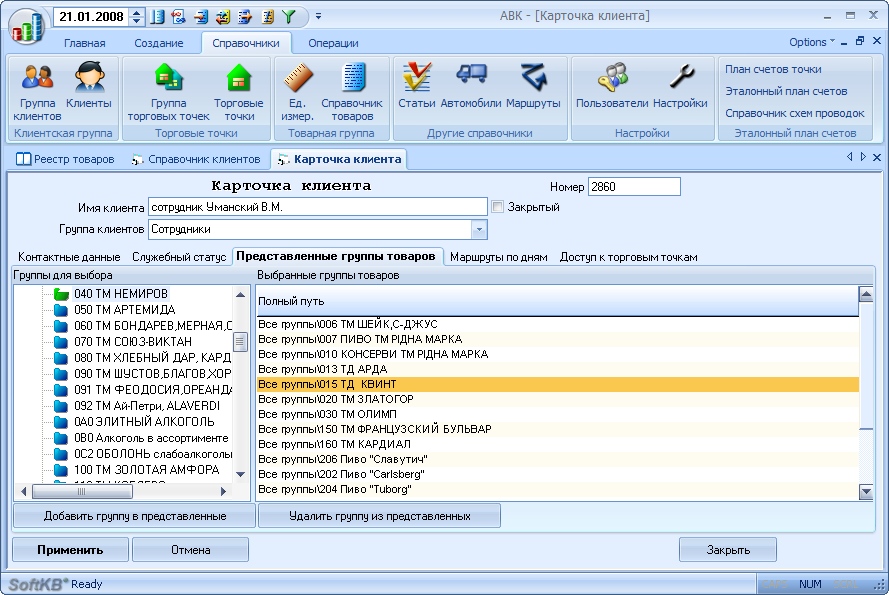Select 070 ТМ СОЮЗ-ВИКТАН in the tree
This screenshot has width=889, height=595.
133,341
